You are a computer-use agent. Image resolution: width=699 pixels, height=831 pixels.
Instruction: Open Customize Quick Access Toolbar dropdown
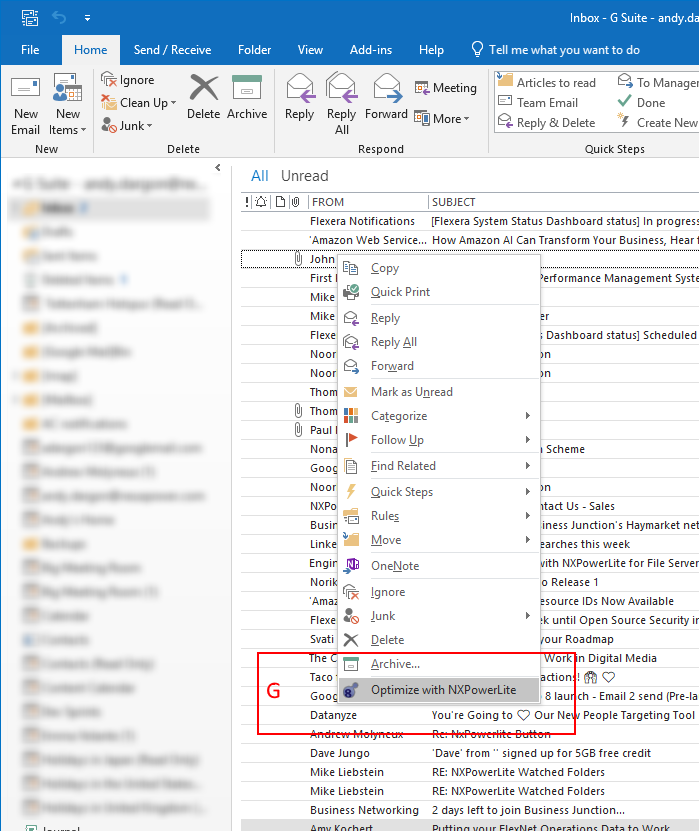87,18
